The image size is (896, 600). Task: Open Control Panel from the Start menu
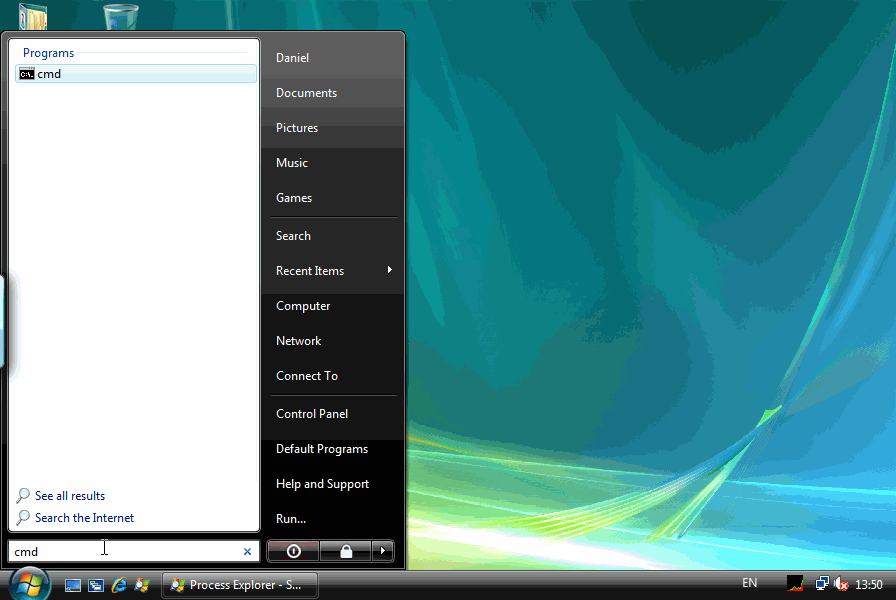click(x=311, y=413)
